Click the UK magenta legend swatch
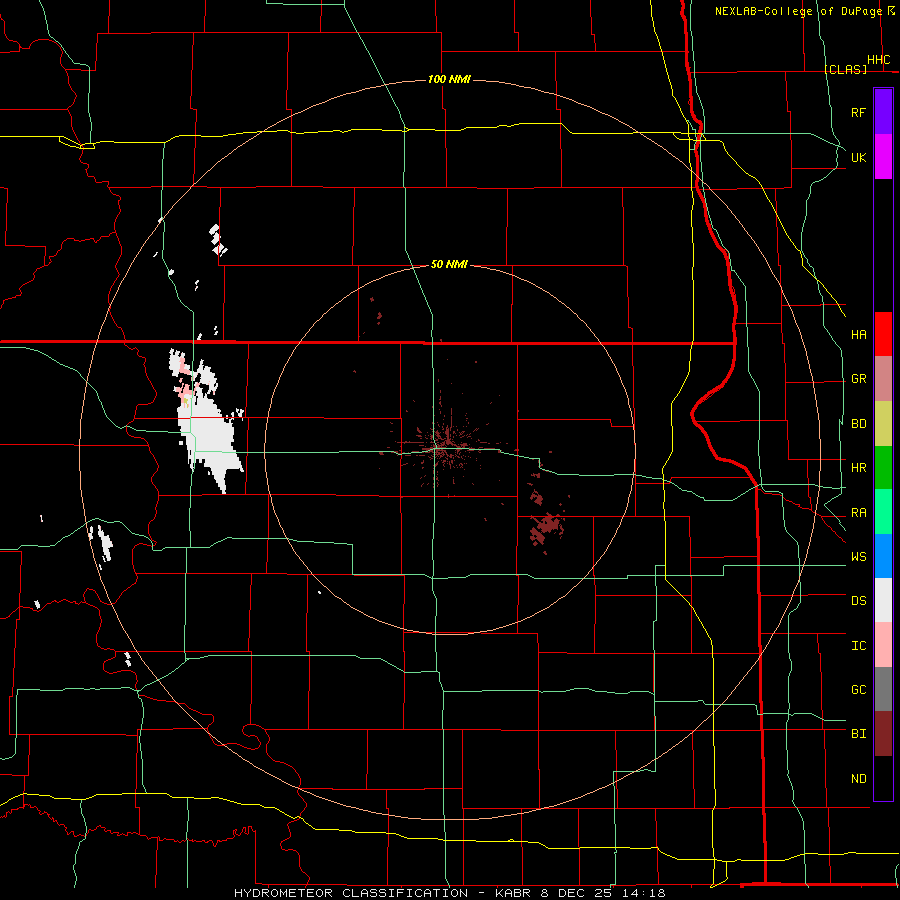The height and width of the screenshot is (900, 900). [883, 157]
